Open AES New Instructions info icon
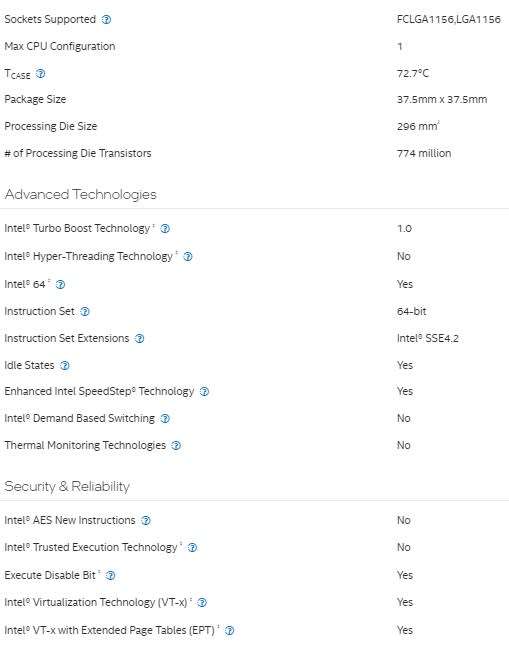Viewport: 509px width, 672px height. click(146, 521)
